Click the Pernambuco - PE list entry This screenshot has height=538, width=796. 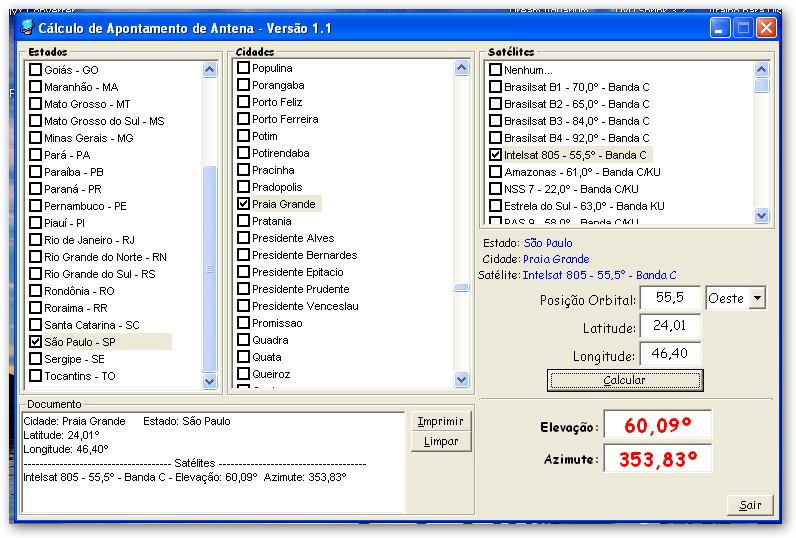point(85,206)
